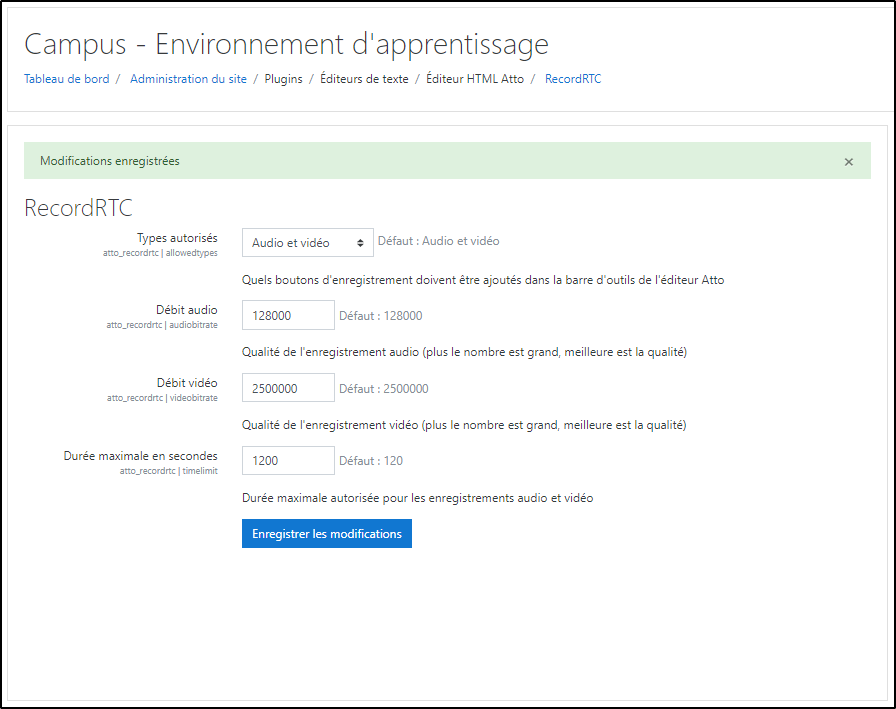Click the RecordRTC section heading

pos(78,208)
